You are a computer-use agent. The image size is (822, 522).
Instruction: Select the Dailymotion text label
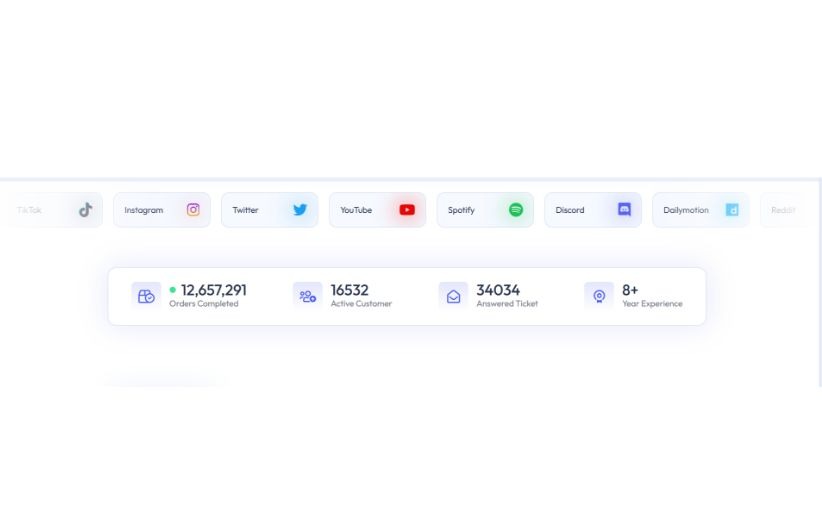[686, 210]
